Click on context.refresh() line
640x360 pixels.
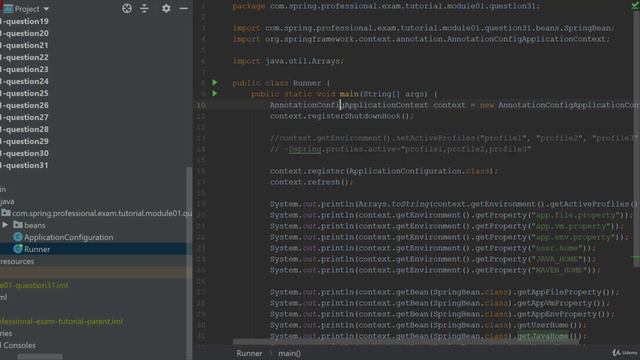(311, 182)
